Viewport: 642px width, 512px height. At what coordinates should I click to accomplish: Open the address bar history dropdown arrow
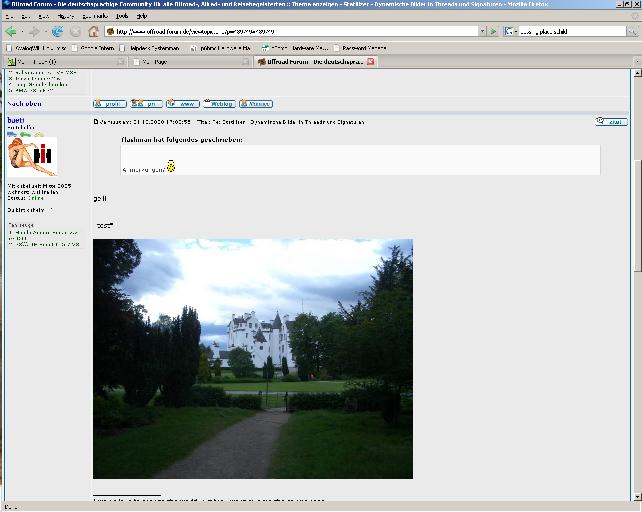coord(482,31)
